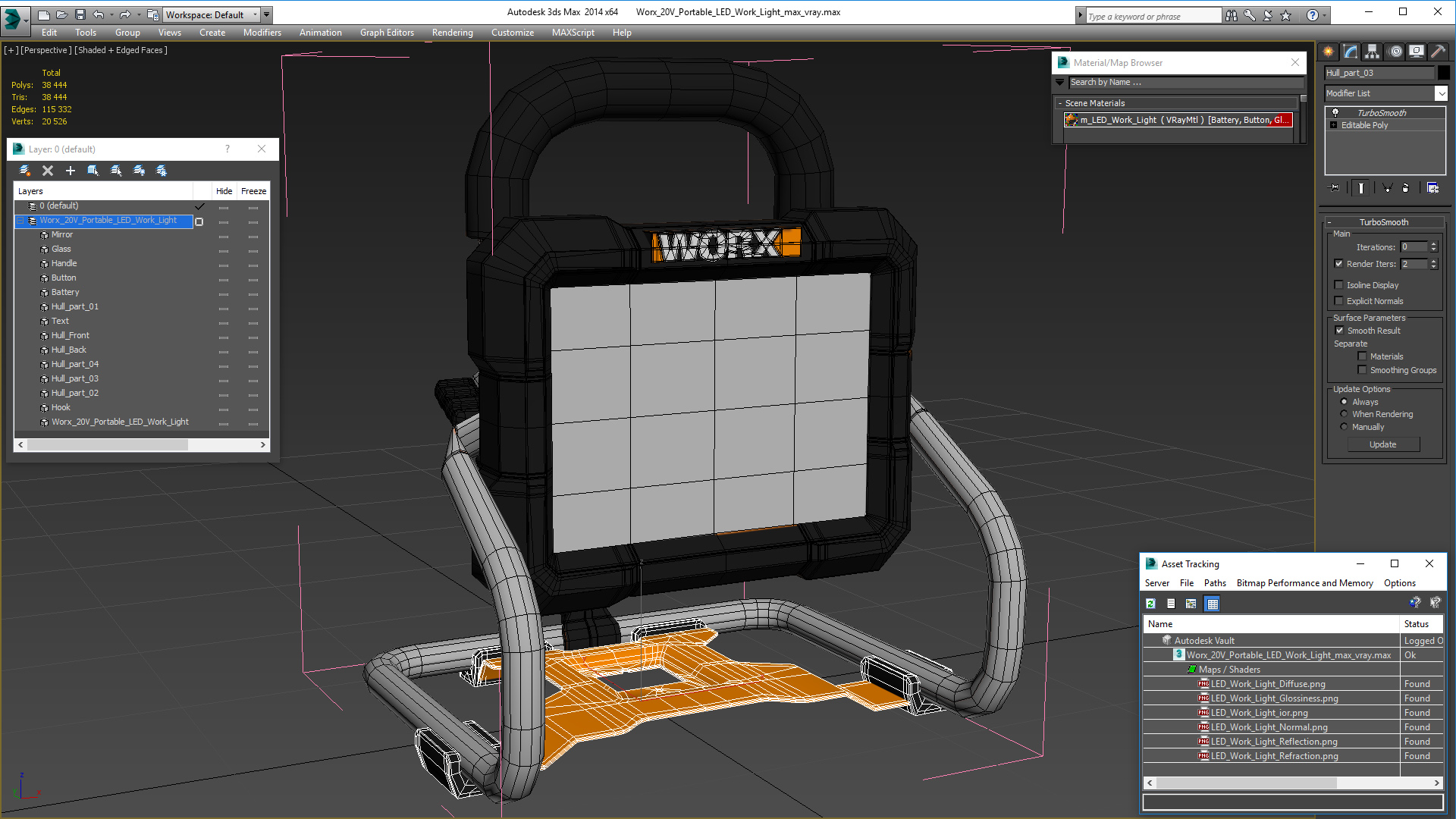Collapse the Worx_20V_Portable_LED_Work_Light layer tree
The image size is (1456, 819).
tap(20, 221)
